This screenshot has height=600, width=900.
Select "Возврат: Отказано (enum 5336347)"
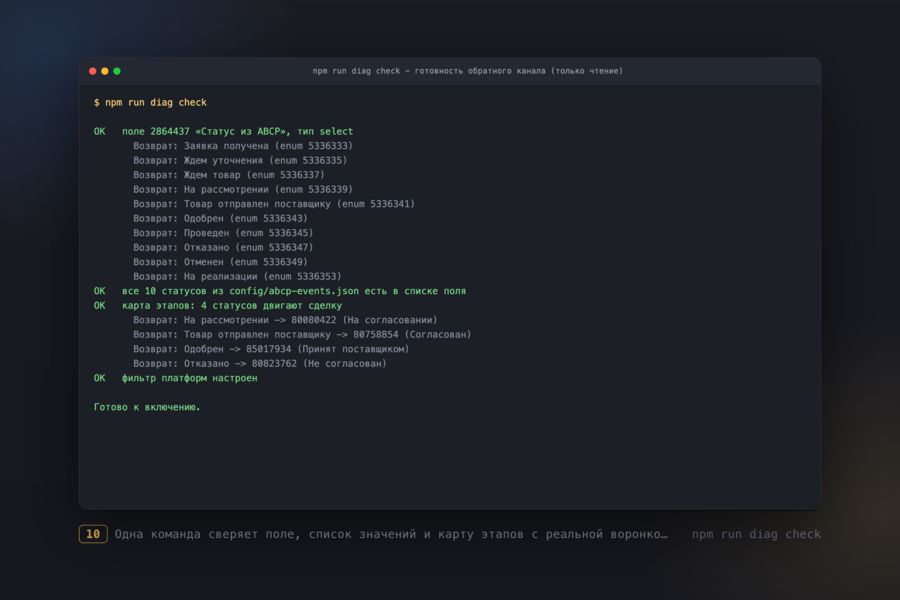coord(223,247)
